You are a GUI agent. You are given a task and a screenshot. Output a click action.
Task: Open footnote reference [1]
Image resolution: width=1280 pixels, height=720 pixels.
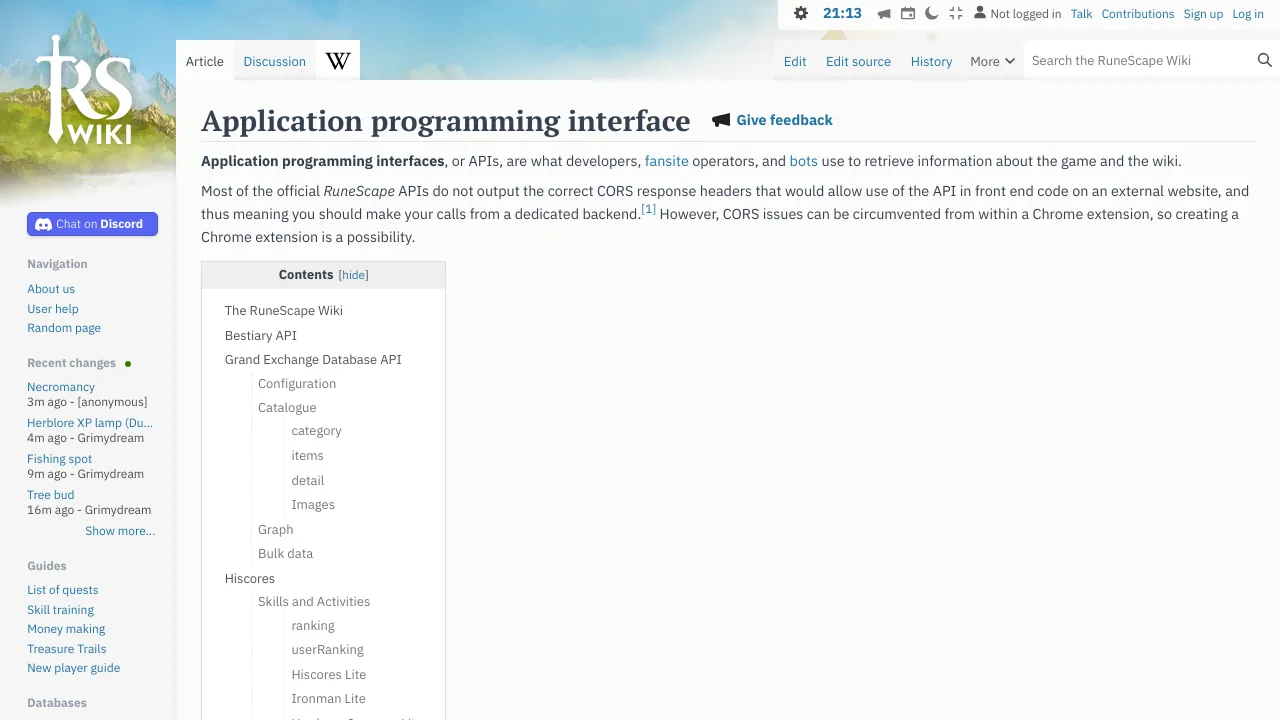(x=648, y=209)
